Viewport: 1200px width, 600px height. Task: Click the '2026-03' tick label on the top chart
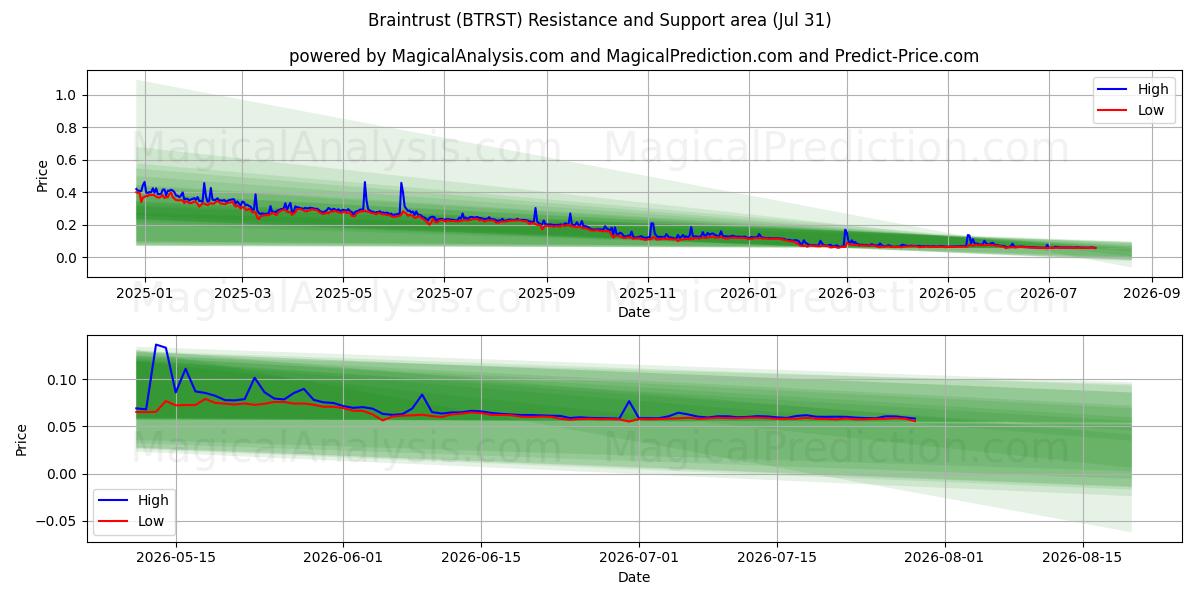(846, 293)
